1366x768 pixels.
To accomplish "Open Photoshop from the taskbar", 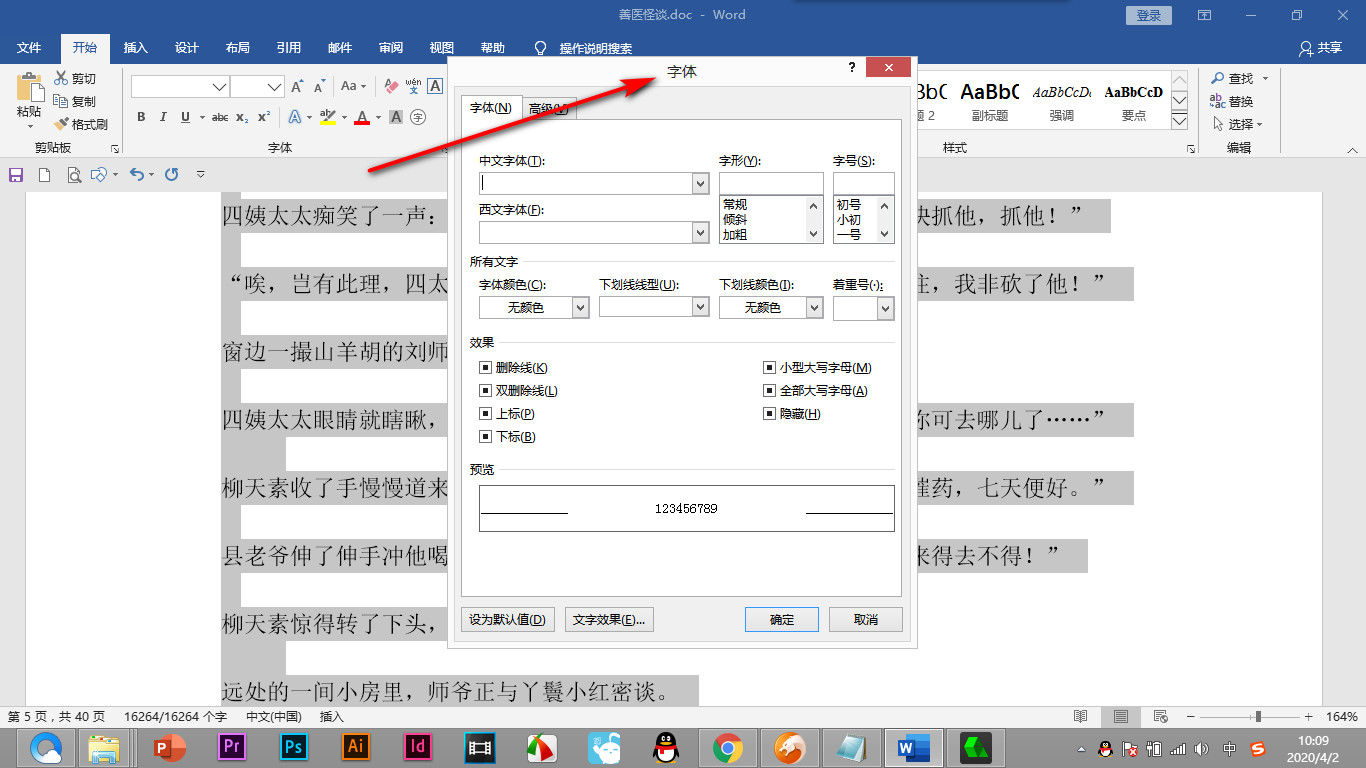I will (293, 747).
